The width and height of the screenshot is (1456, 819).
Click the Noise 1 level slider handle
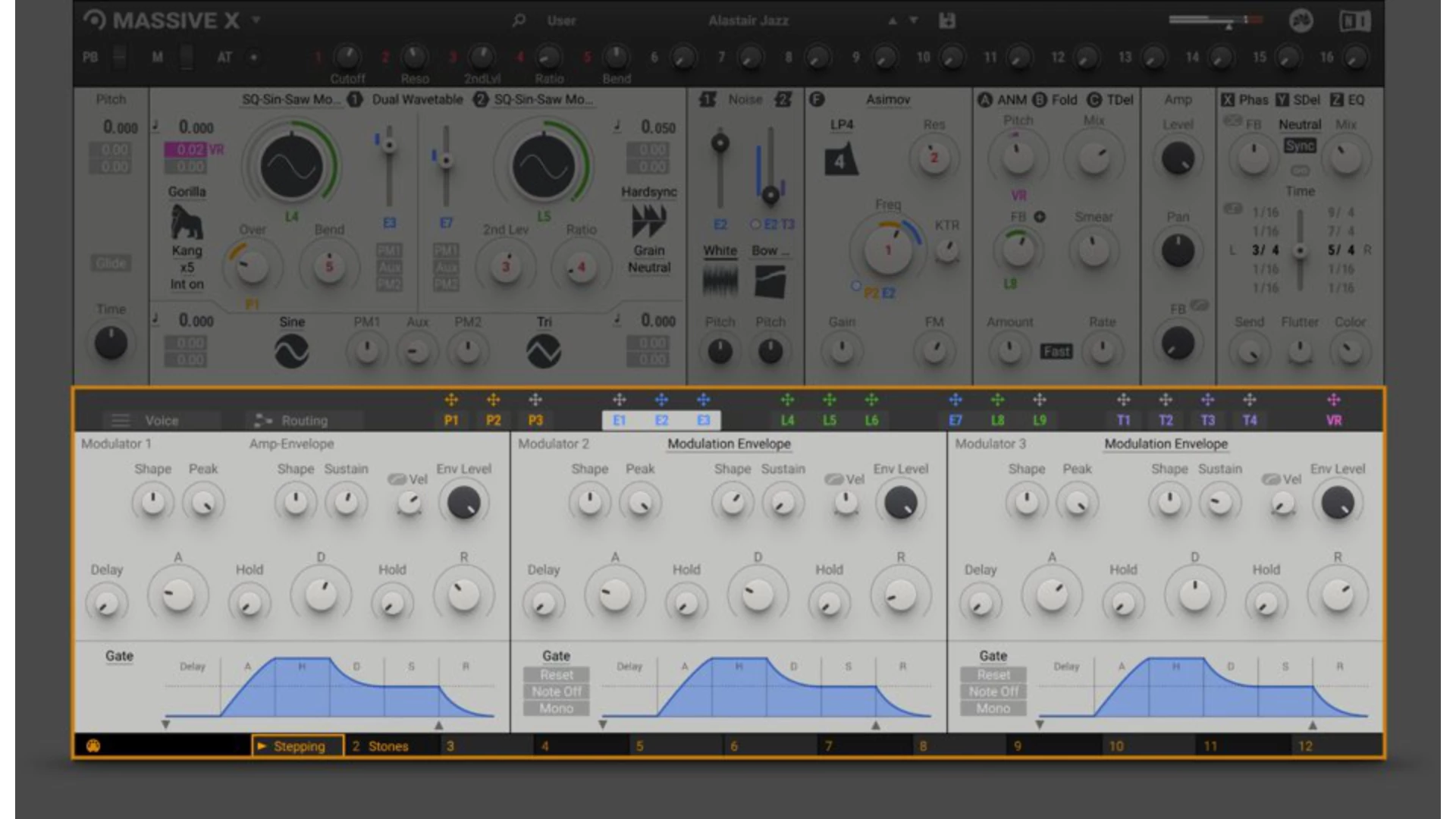click(720, 143)
